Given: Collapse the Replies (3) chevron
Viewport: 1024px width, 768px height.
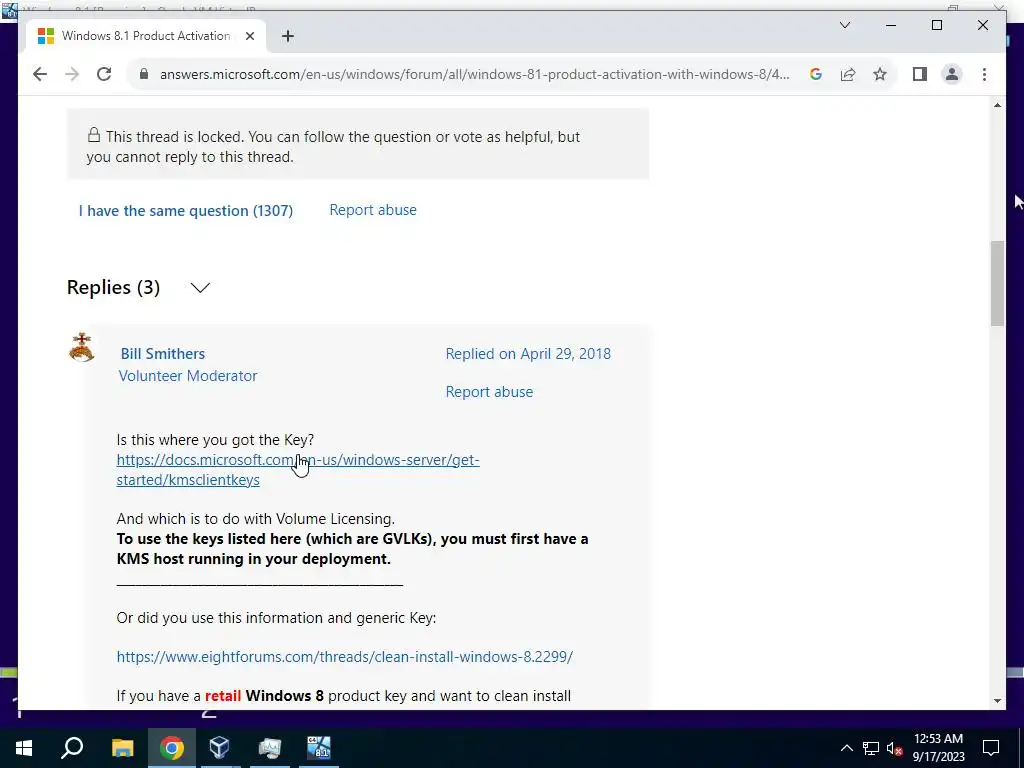Looking at the screenshot, I should [x=200, y=287].
